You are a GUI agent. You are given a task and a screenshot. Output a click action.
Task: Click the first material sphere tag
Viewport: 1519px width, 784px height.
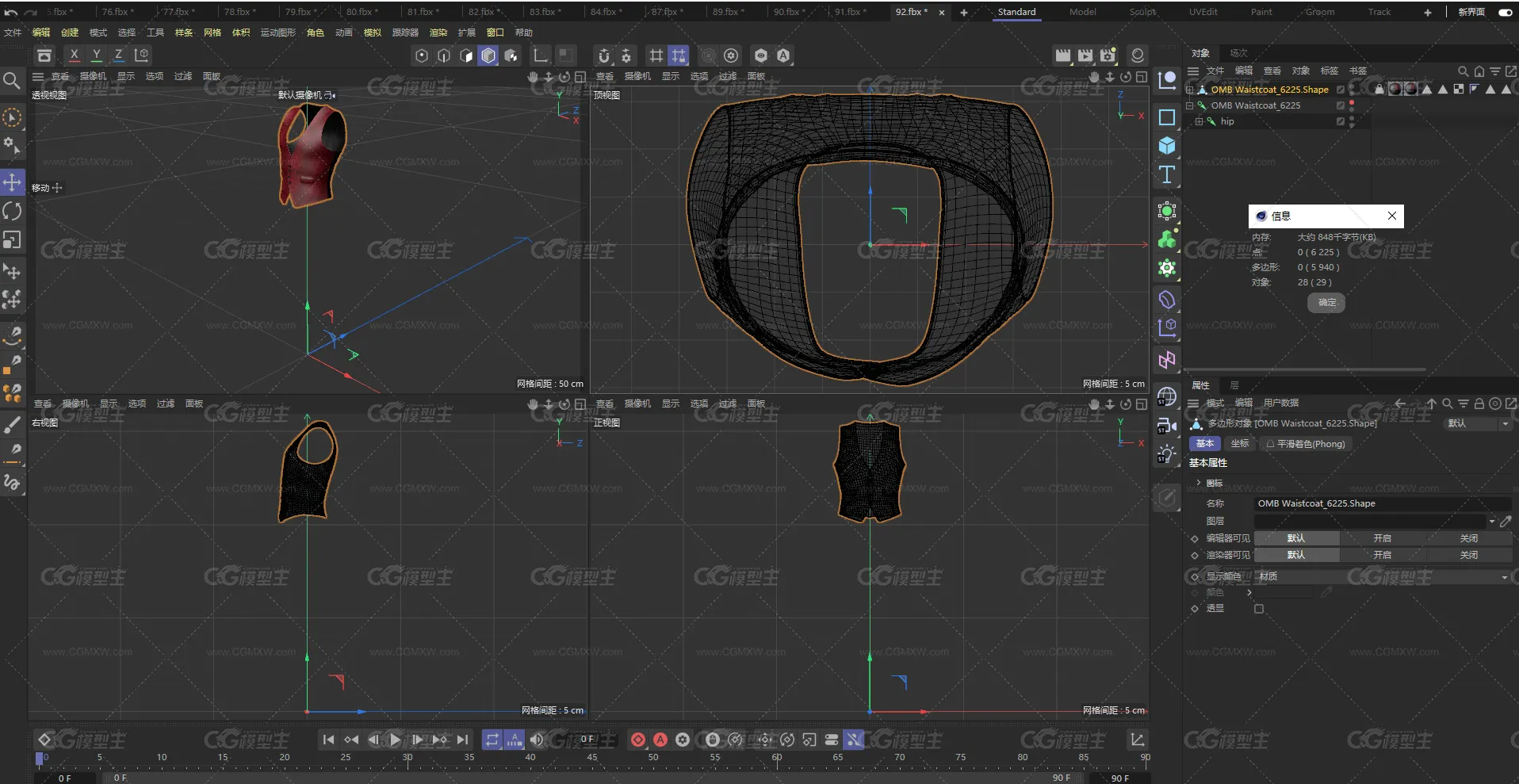1395,89
